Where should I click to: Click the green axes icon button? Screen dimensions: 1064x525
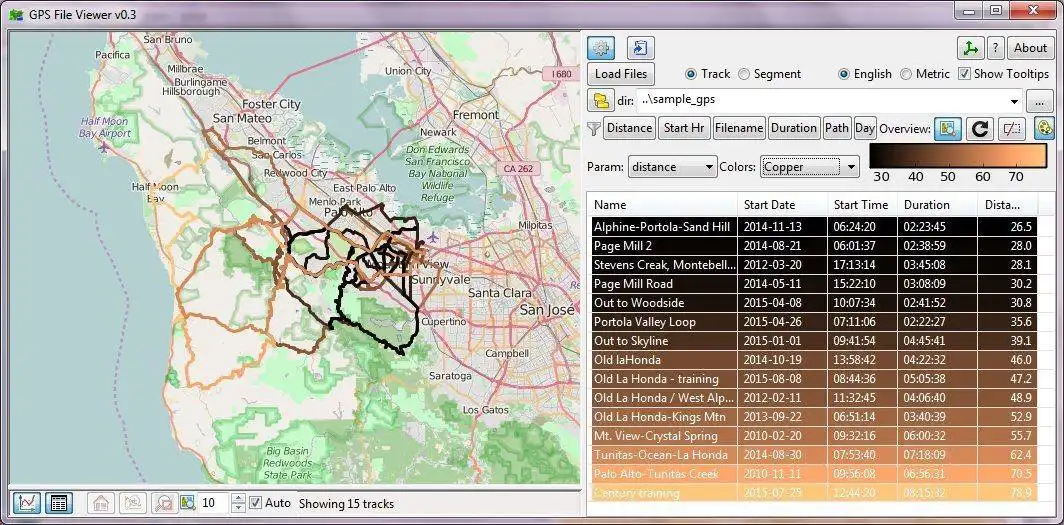pos(970,48)
